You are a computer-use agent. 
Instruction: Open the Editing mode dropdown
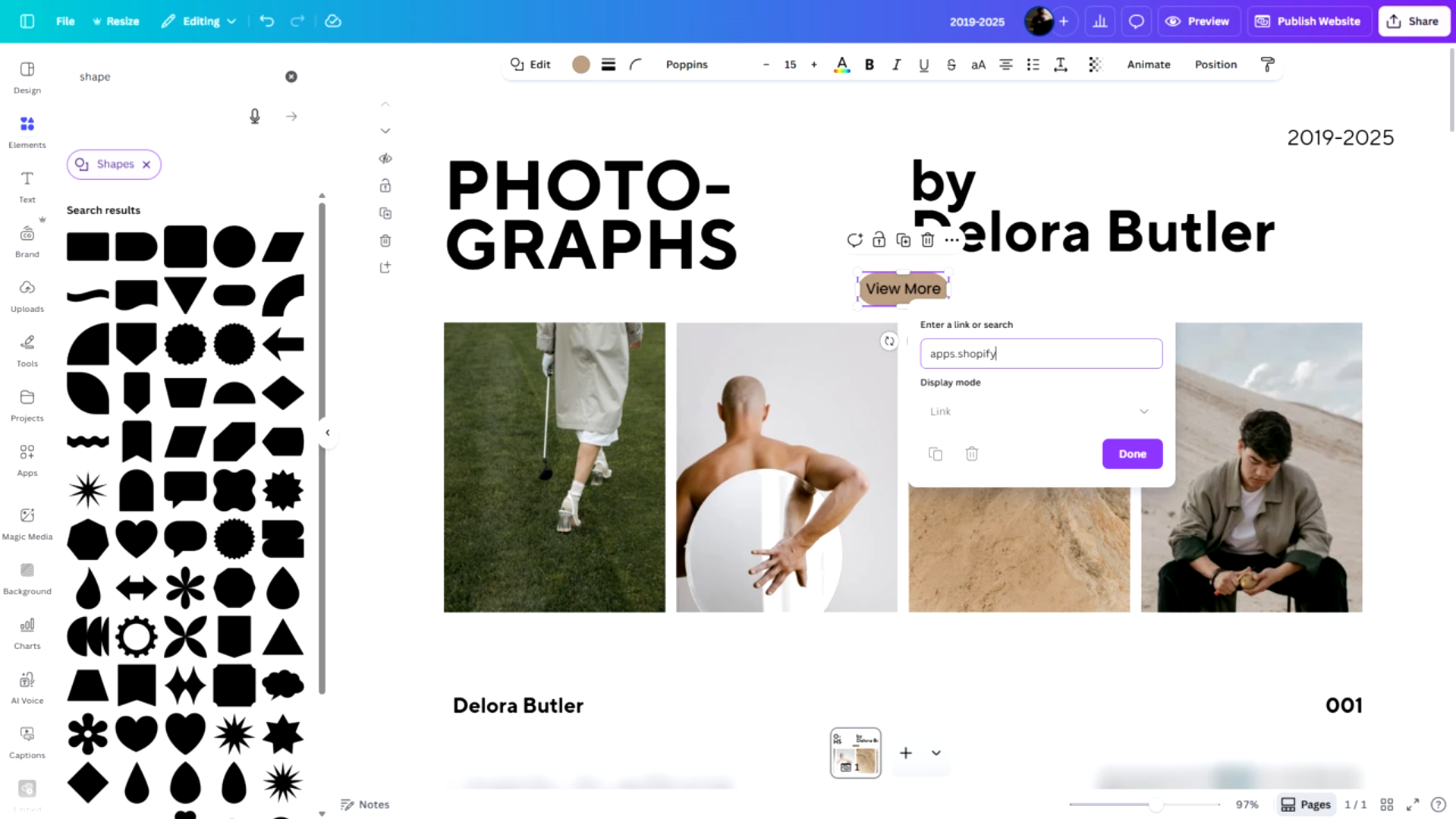point(199,21)
